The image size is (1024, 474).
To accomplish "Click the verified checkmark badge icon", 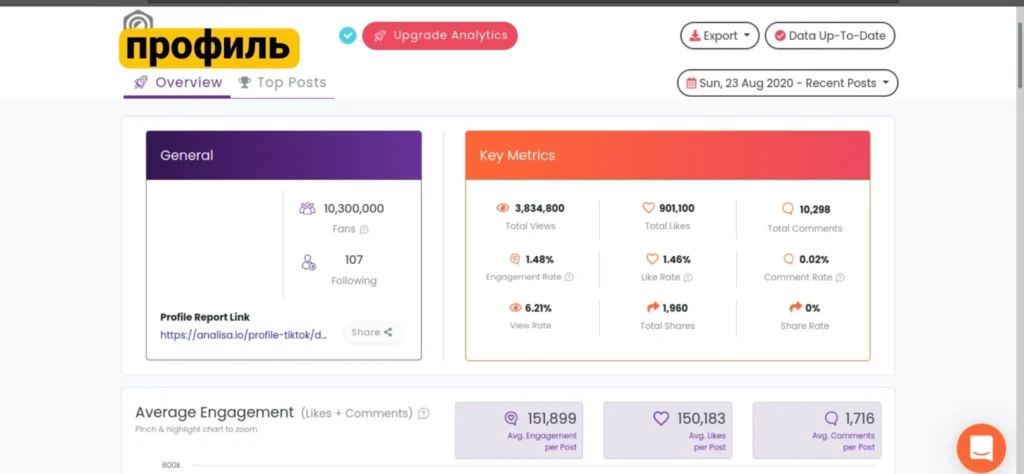I will tap(347, 35).
